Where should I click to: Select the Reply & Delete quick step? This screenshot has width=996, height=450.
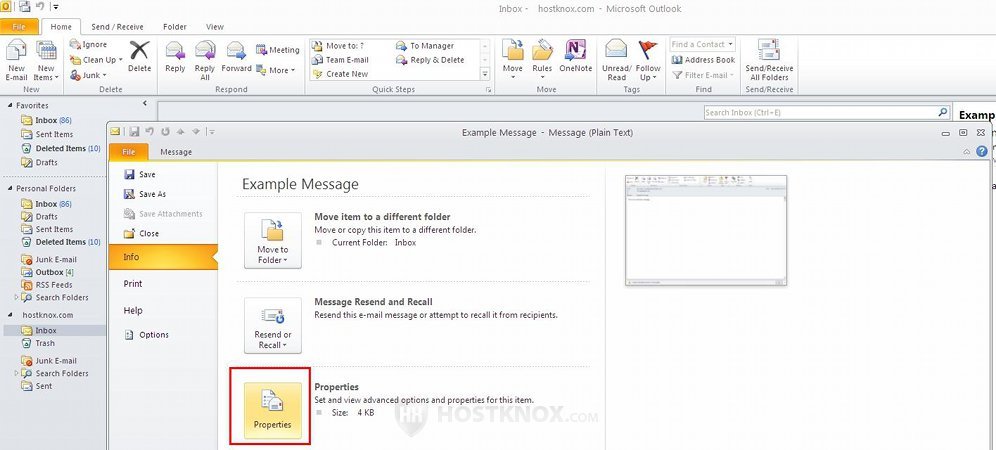click(430, 60)
